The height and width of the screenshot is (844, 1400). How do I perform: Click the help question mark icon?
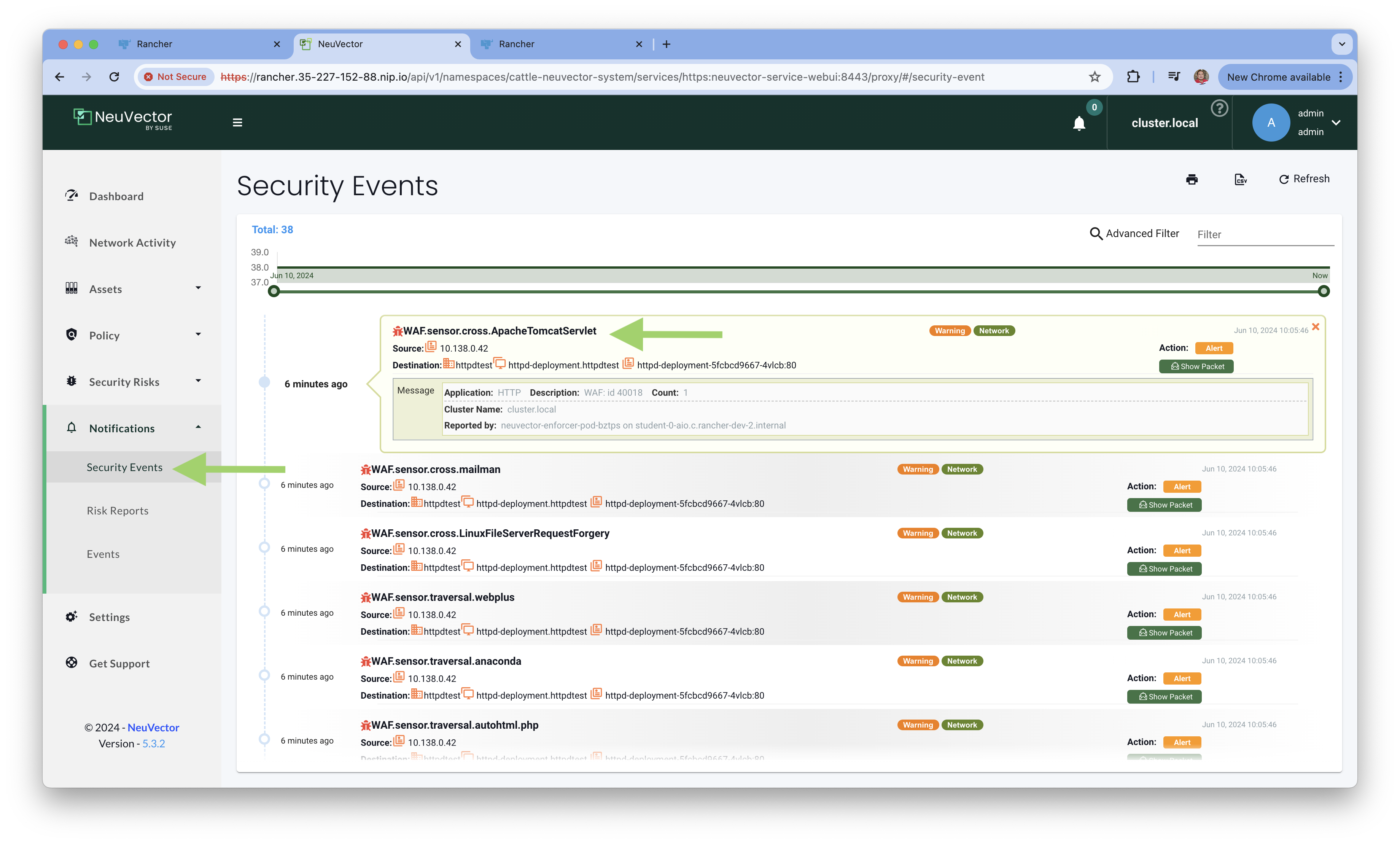[x=1219, y=108]
